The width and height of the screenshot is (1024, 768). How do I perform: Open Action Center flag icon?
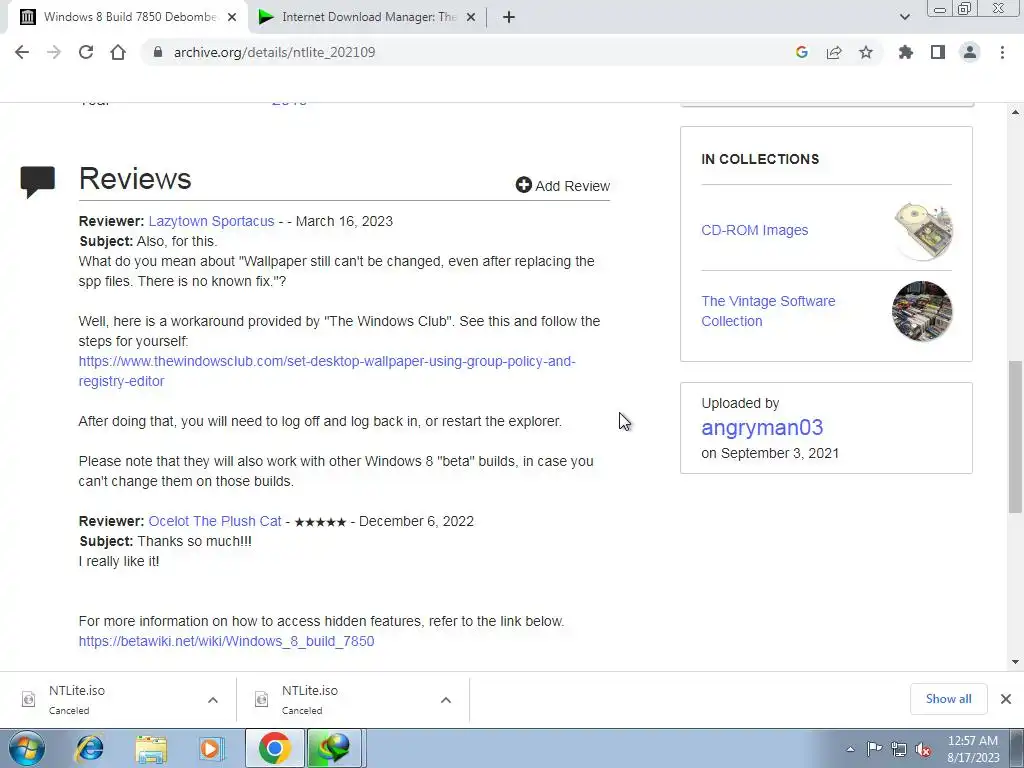[x=874, y=748]
